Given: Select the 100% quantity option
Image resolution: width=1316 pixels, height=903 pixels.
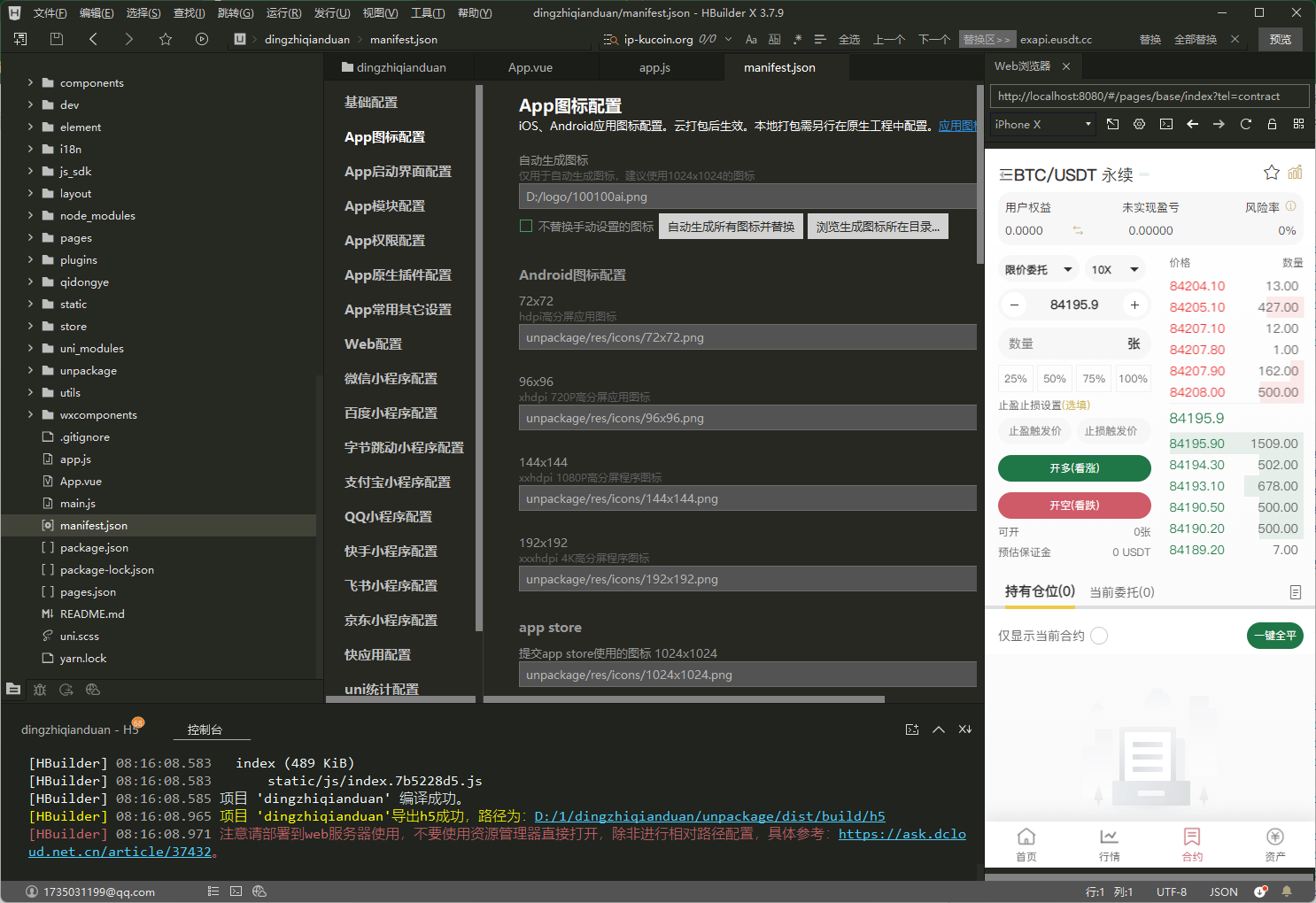Looking at the screenshot, I should 1133,379.
